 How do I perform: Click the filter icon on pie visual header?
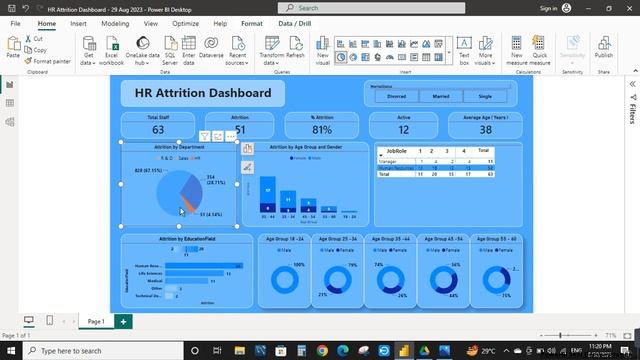point(204,136)
